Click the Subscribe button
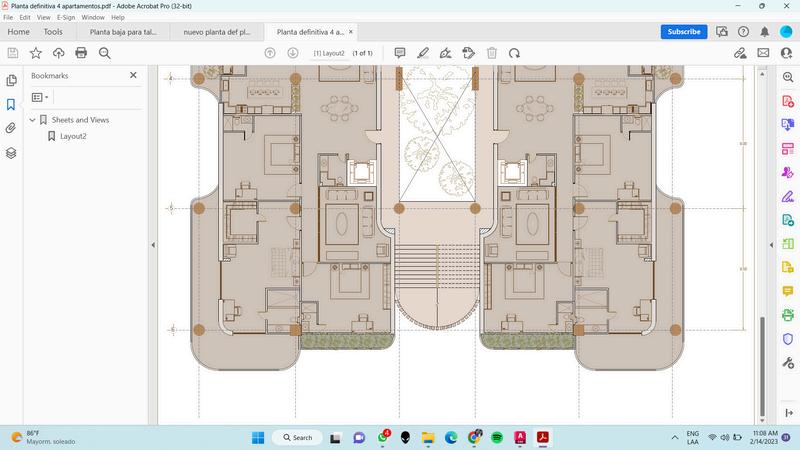The height and width of the screenshot is (450, 800). tap(684, 32)
